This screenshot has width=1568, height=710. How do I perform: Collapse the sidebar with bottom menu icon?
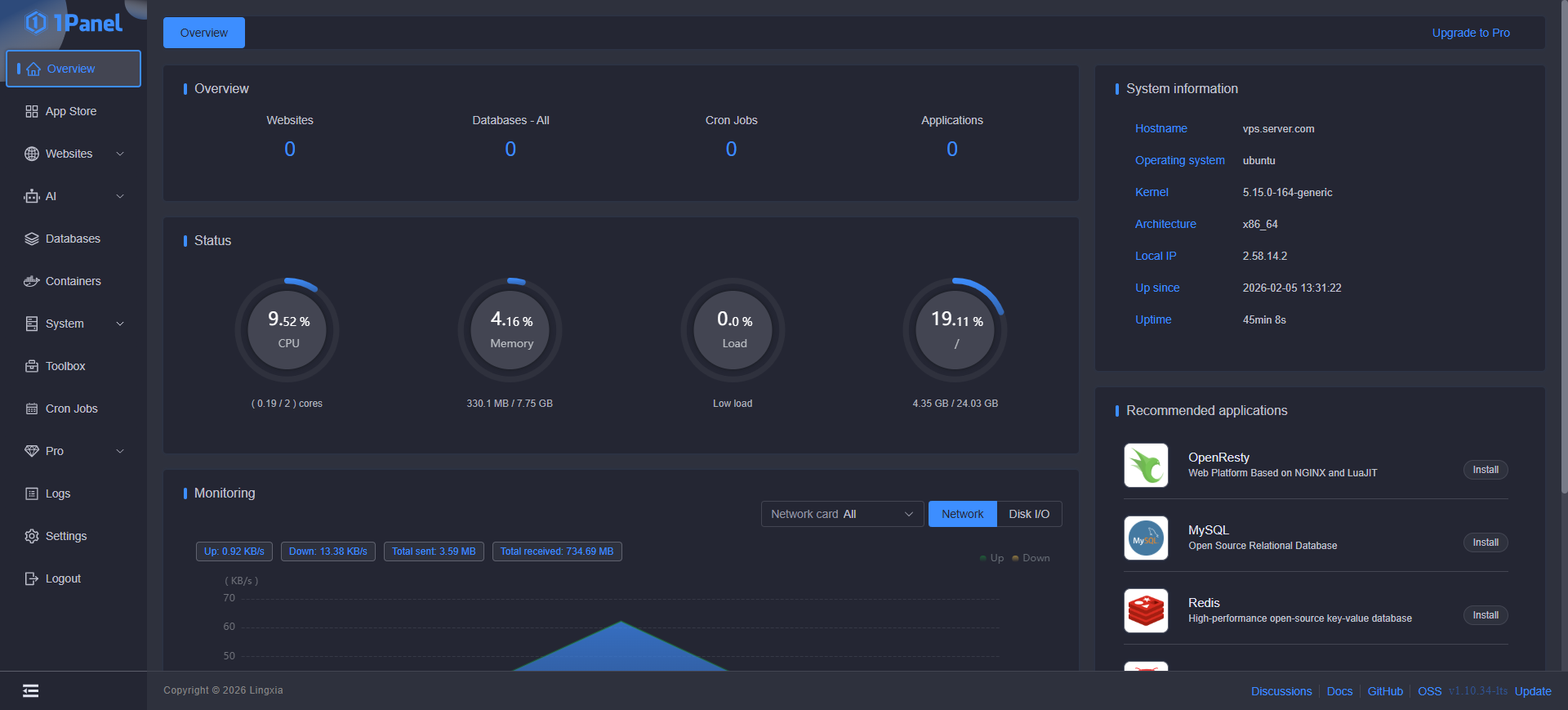31,691
